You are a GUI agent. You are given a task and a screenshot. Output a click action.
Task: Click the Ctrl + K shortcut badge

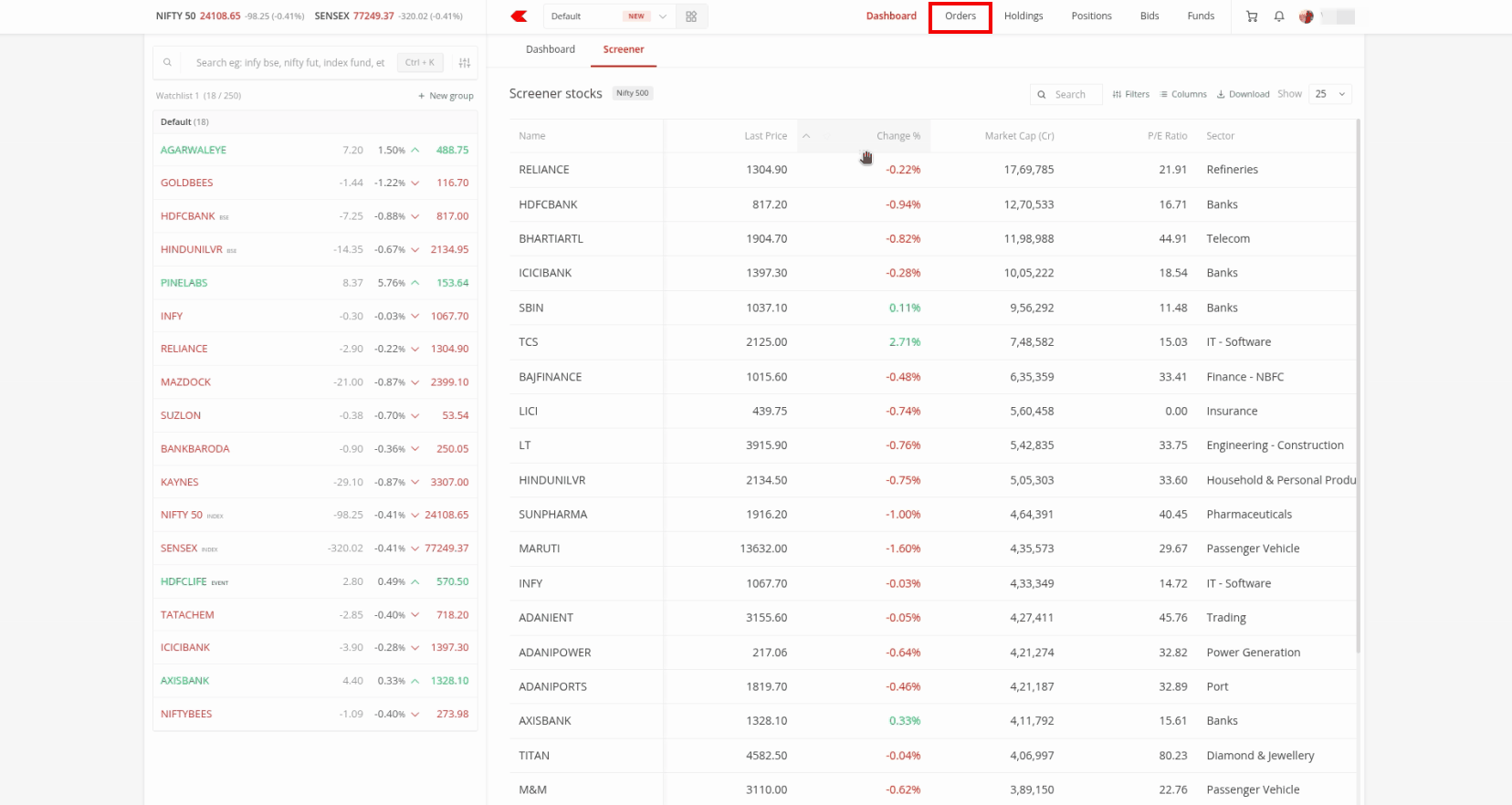(421, 63)
